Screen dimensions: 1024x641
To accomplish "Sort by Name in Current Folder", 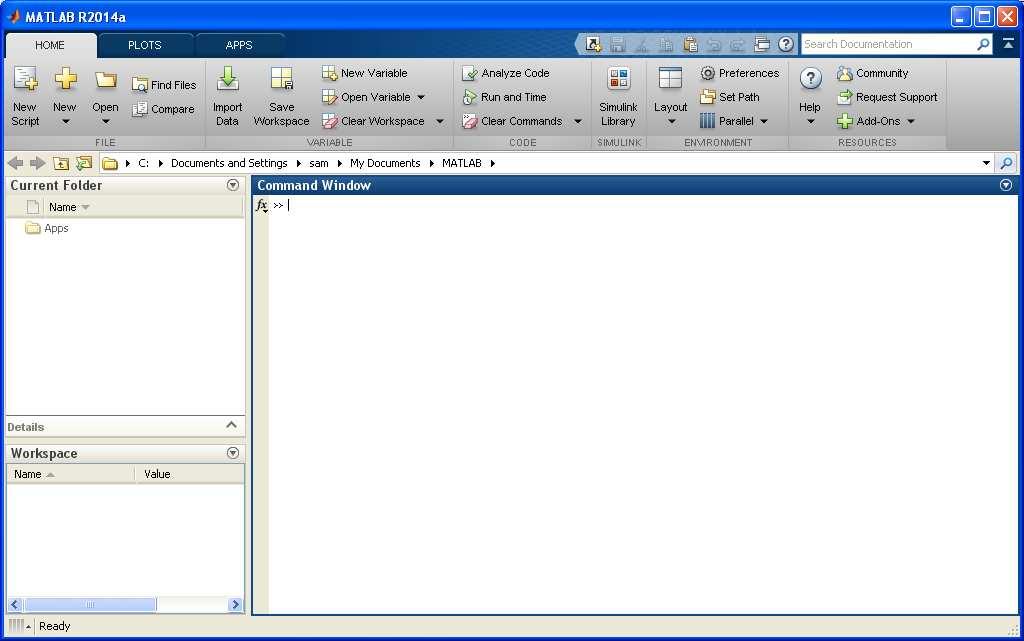I will coord(63,208).
